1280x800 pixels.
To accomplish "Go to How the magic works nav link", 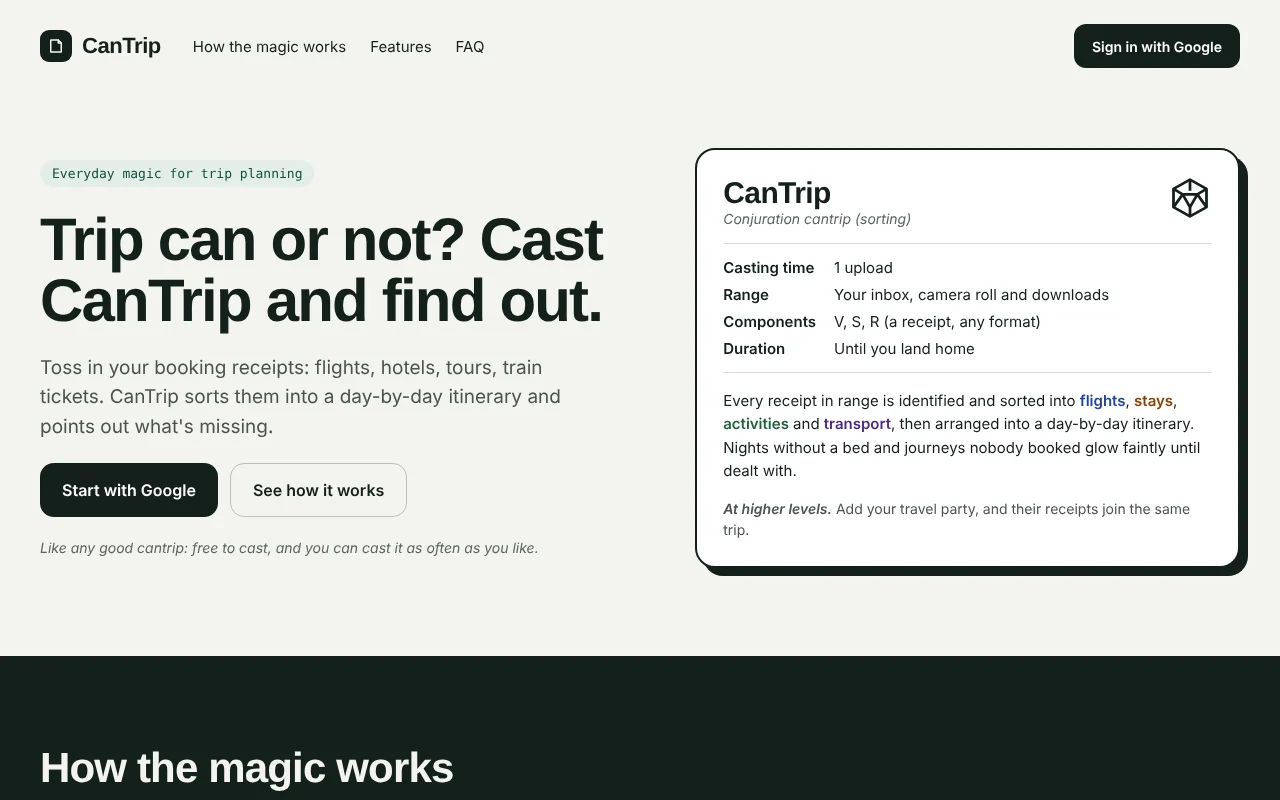I will [269, 47].
